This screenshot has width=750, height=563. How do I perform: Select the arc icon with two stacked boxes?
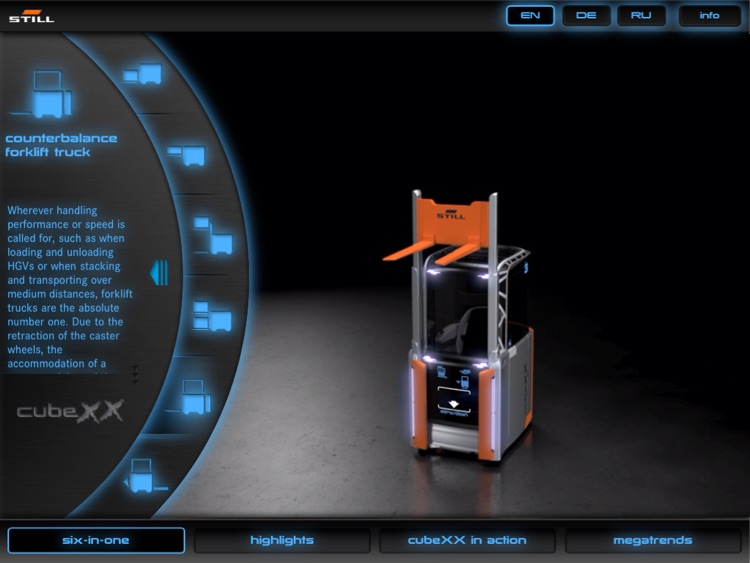(x=212, y=316)
